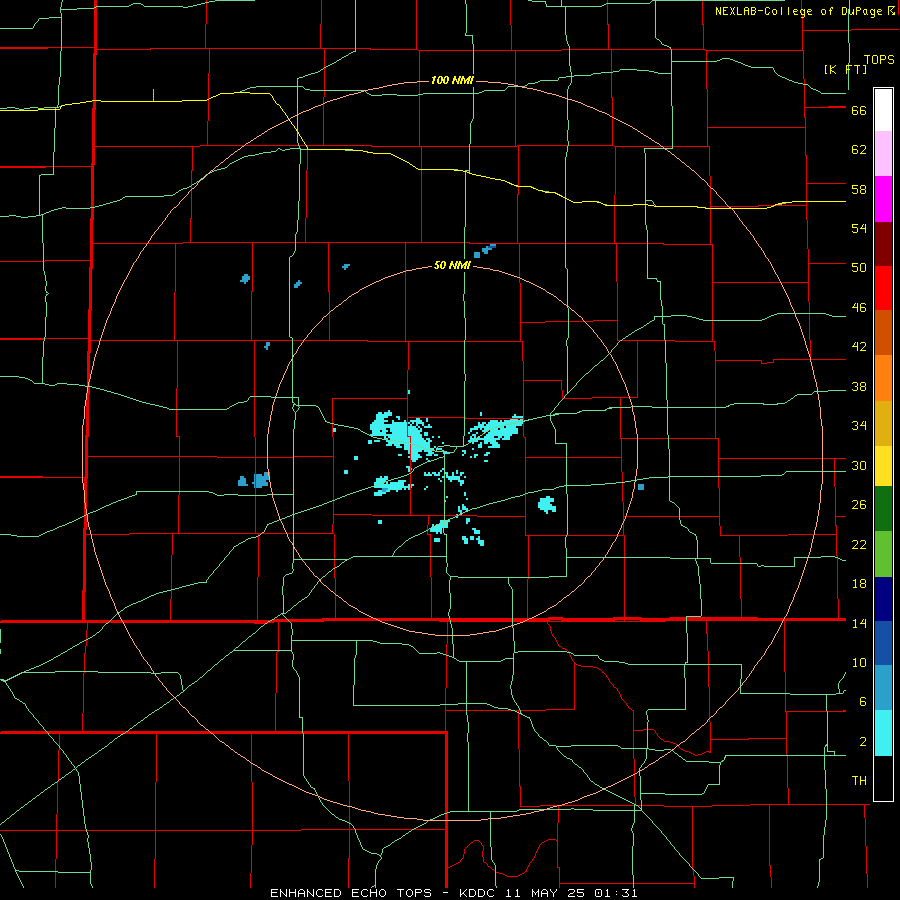Click the navy blue legend swatch
This screenshot has height=900, width=900.
883,599
